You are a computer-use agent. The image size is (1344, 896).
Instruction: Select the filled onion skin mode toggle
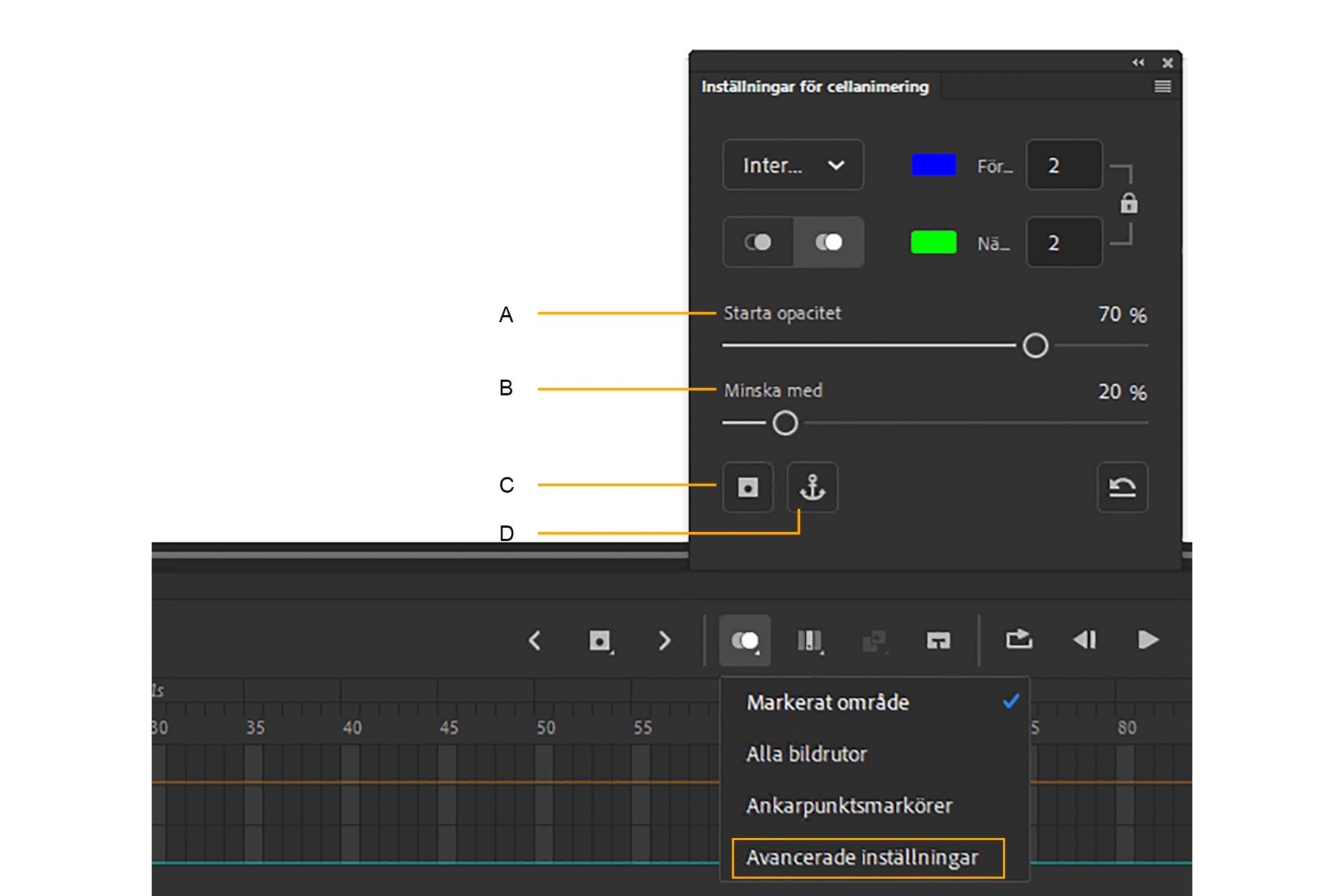[829, 242]
